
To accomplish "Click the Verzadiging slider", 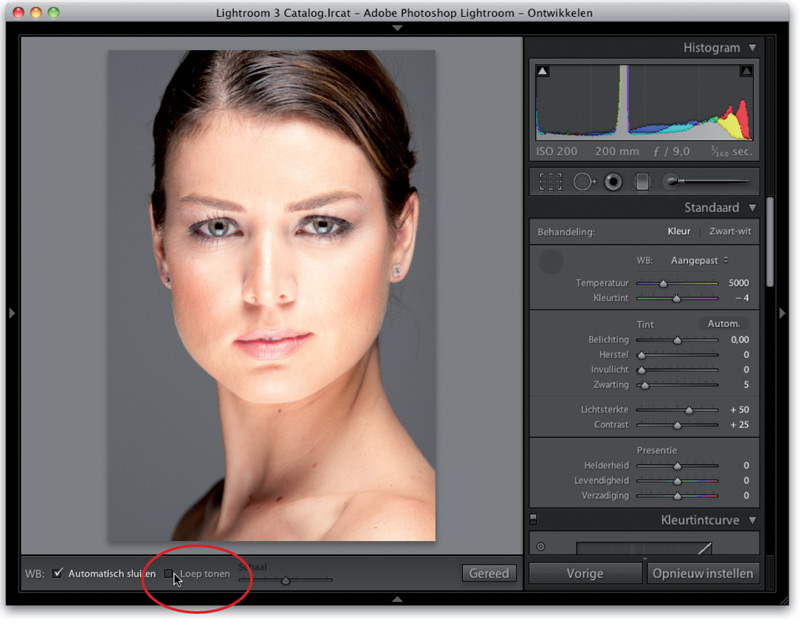I will coord(677,495).
